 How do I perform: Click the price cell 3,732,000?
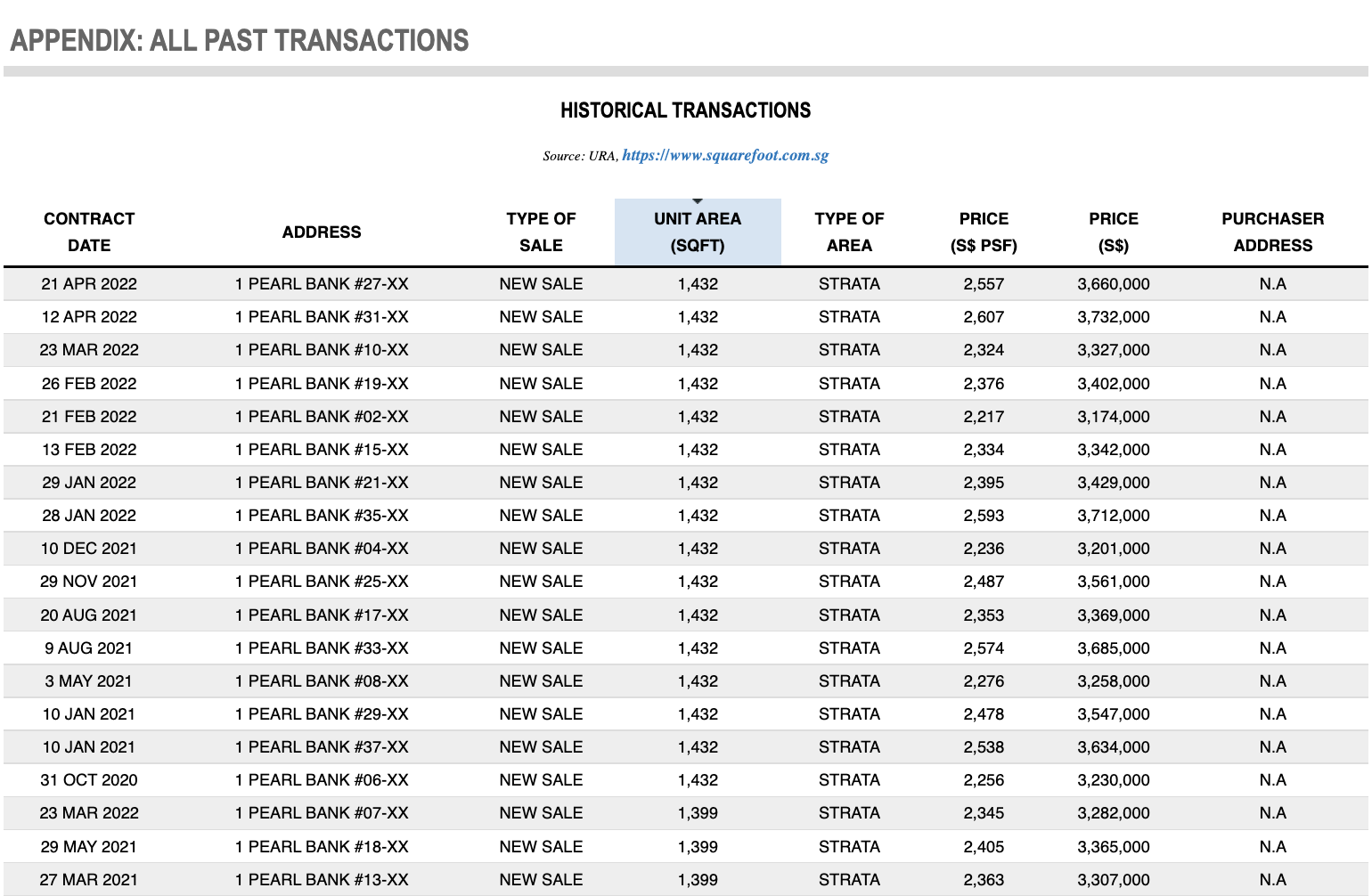pyautogui.click(x=1114, y=317)
